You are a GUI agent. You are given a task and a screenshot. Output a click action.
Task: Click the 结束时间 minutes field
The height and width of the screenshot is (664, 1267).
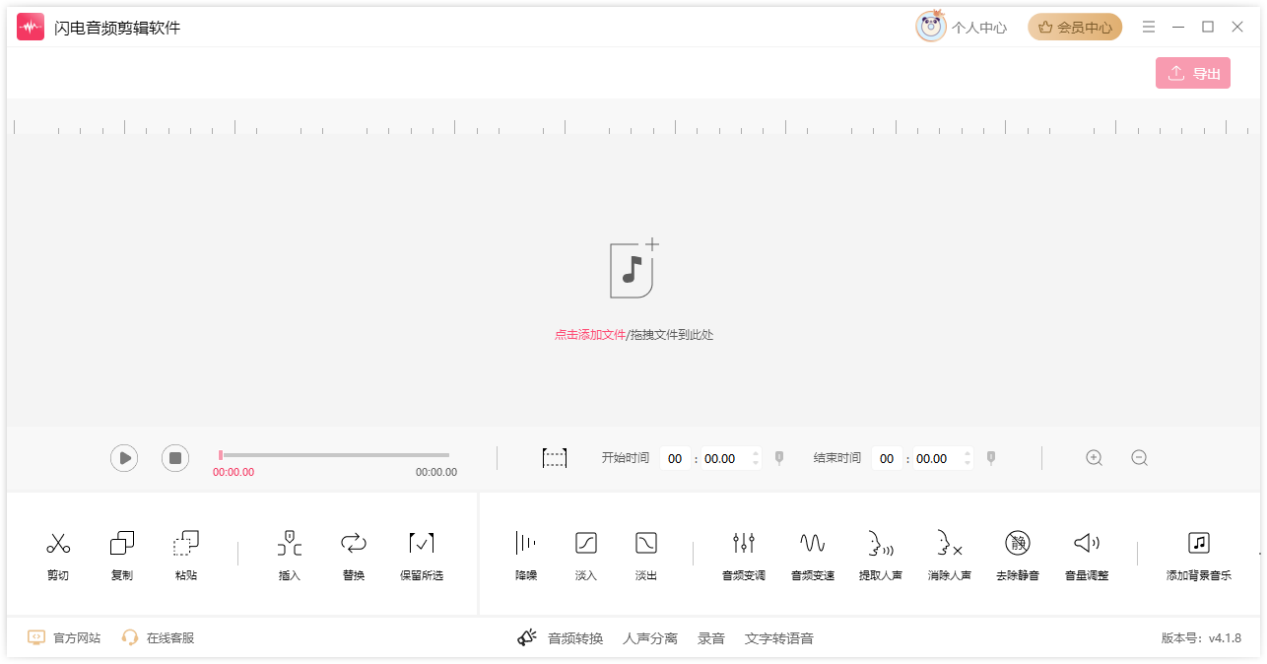887,459
